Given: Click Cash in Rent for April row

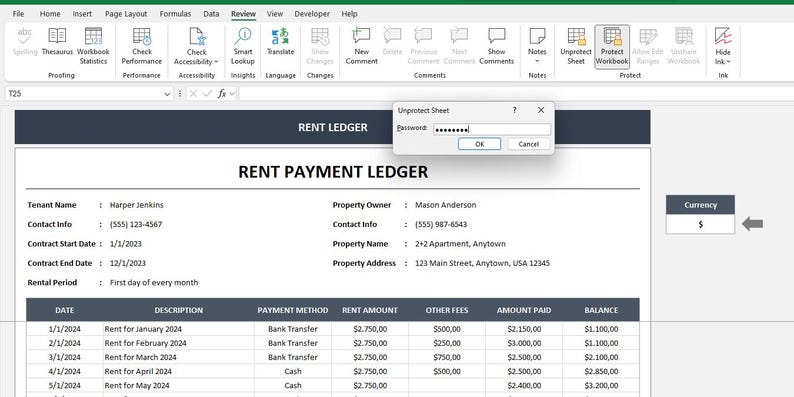Looking at the screenshot, I should (293, 371).
